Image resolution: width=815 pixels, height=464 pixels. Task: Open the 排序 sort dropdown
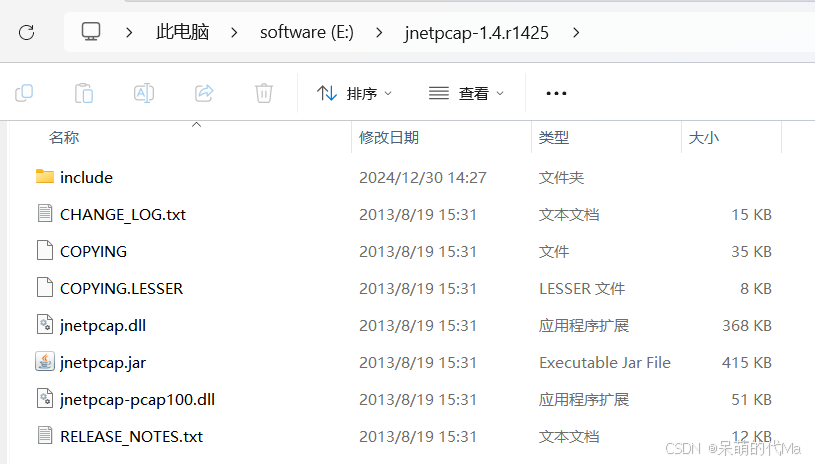pos(354,94)
